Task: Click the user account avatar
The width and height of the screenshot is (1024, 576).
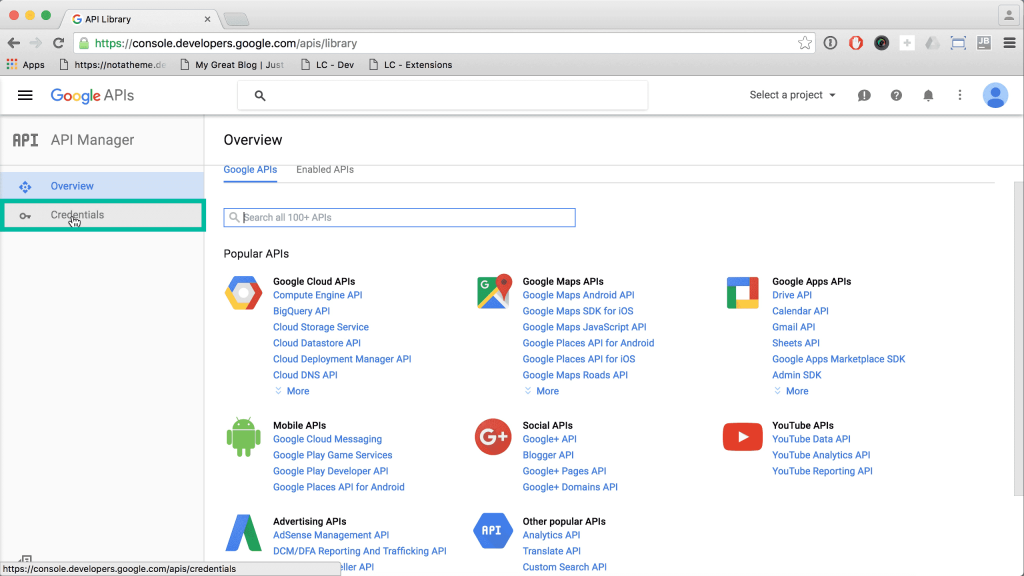Action: (x=995, y=95)
